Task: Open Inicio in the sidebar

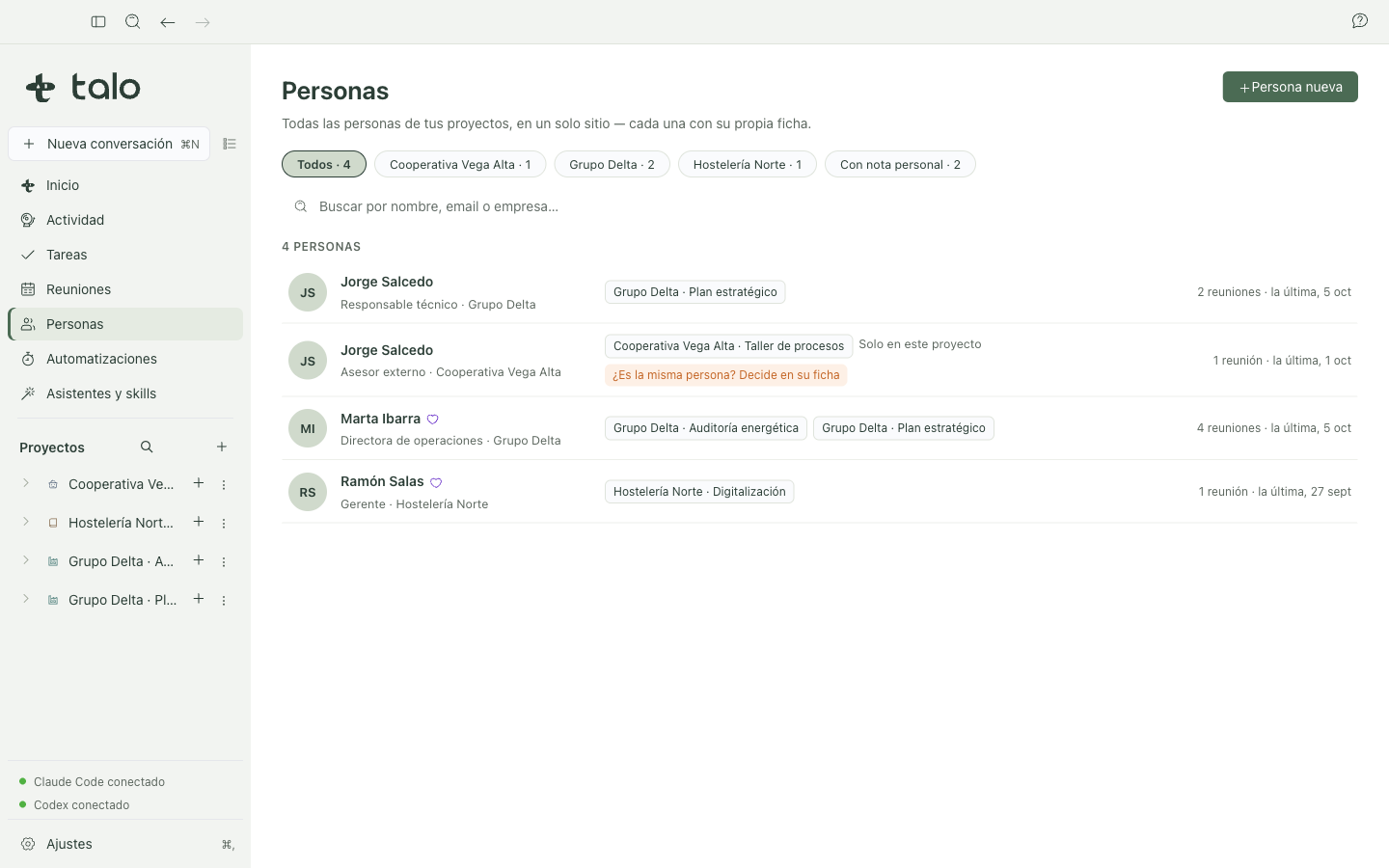Action: click(x=125, y=185)
